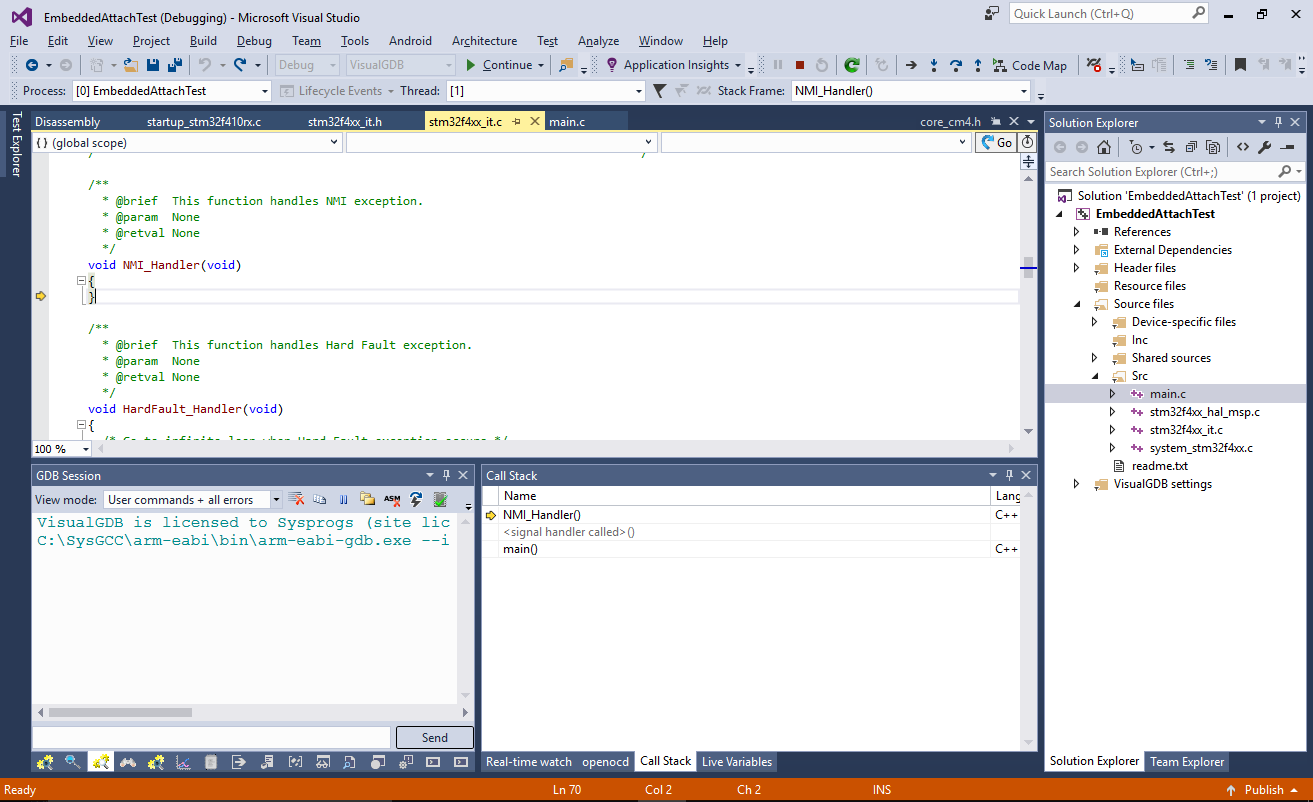
Task: Toggle the pin on stm32f4xx_it.c tab
Action: click(x=517, y=121)
